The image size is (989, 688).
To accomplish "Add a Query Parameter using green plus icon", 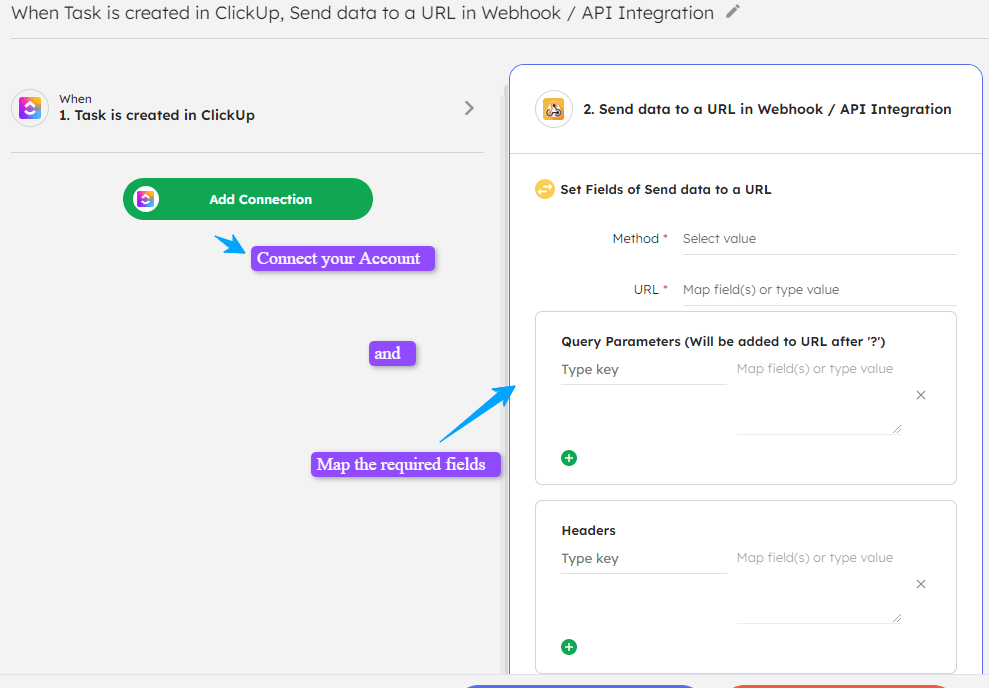I will (x=569, y=457).
